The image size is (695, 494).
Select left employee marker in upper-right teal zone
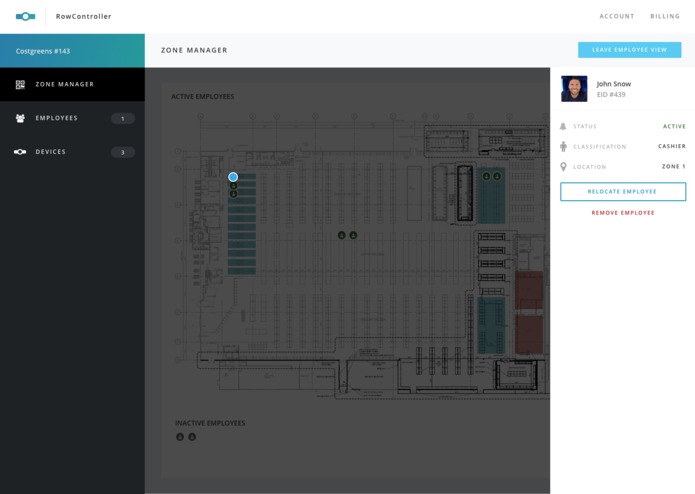(486, 176)
